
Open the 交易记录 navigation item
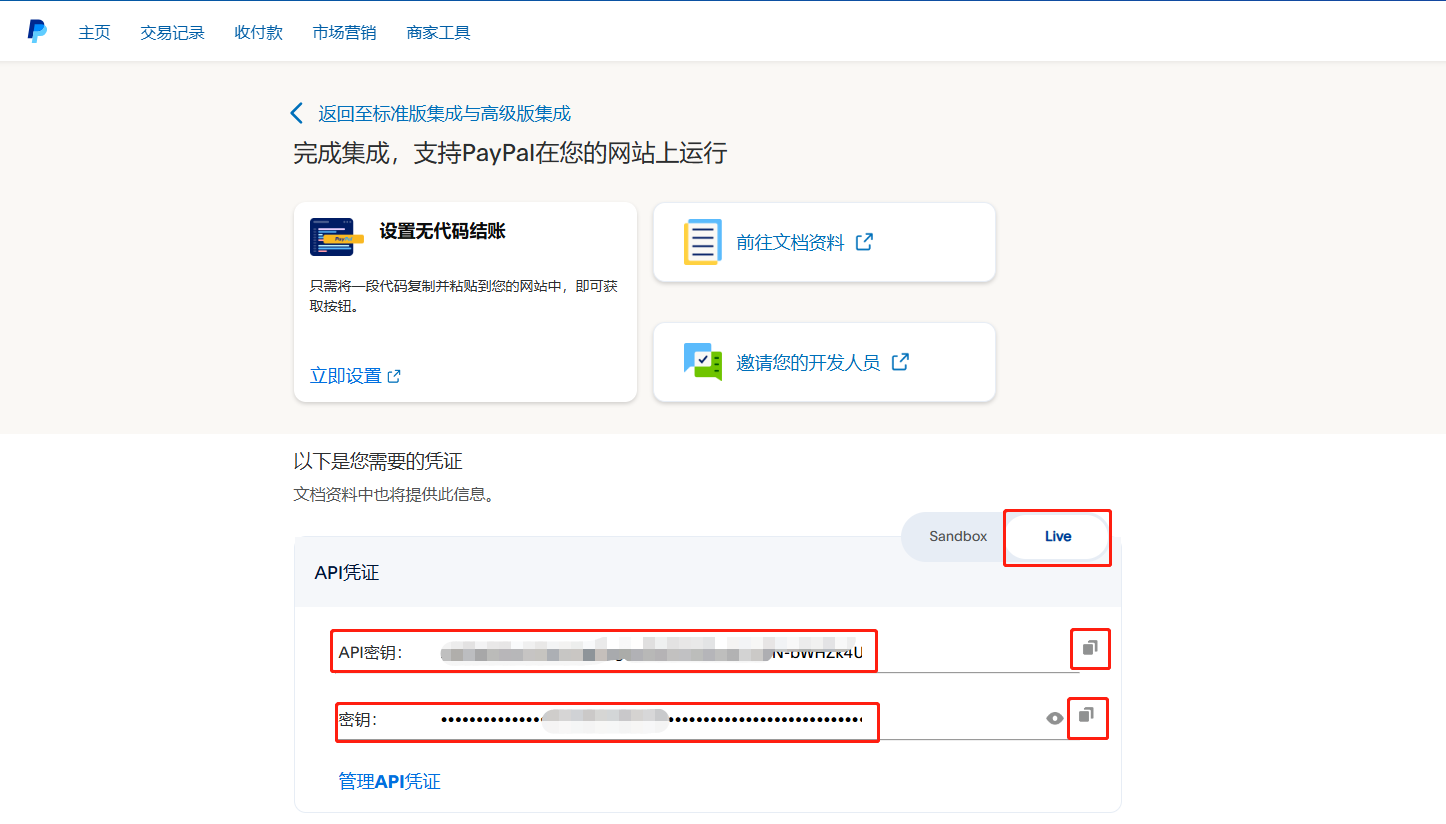coord(173,33)
